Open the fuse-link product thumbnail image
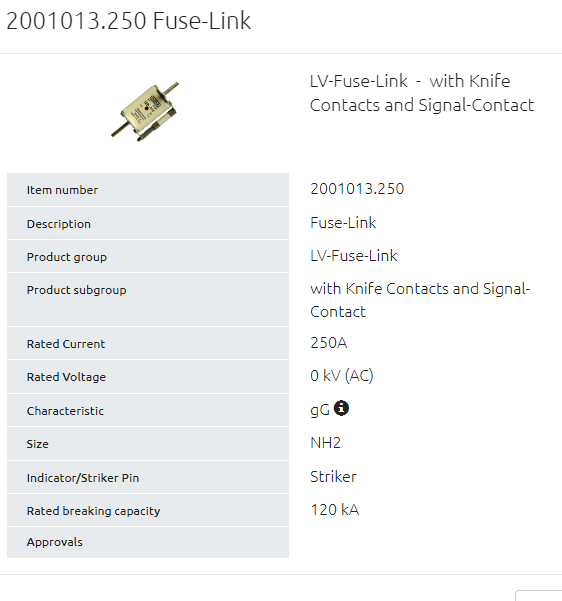562x601 pixels. click(x=145, y=111)
